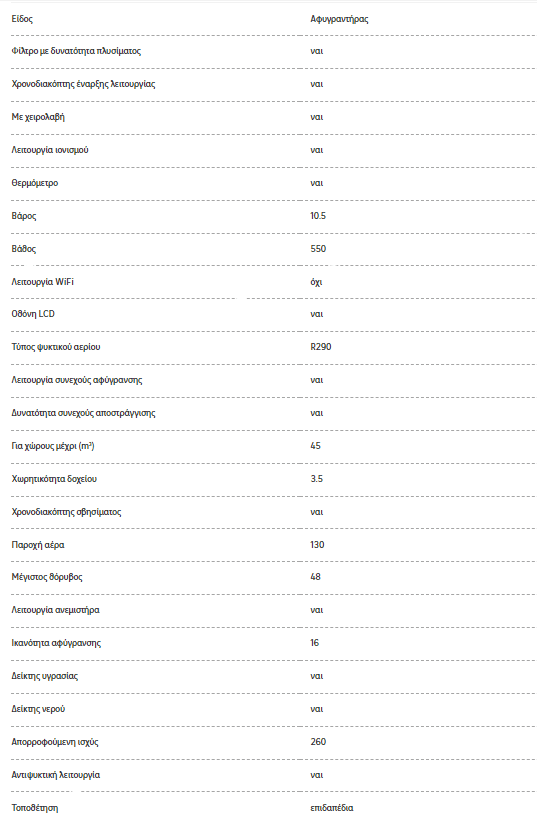
Task: Click the weight value 10.5
Action: (x=318, y=216)
